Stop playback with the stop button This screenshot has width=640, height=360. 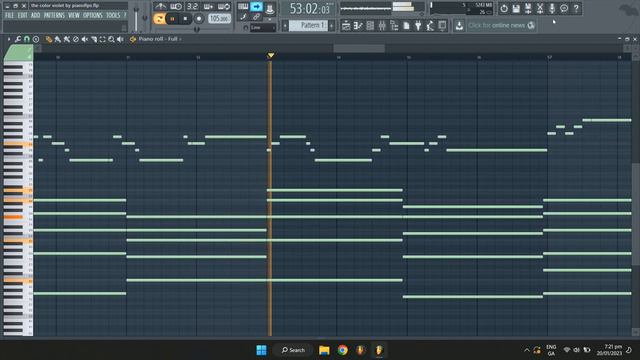click(x=185, y=19)
